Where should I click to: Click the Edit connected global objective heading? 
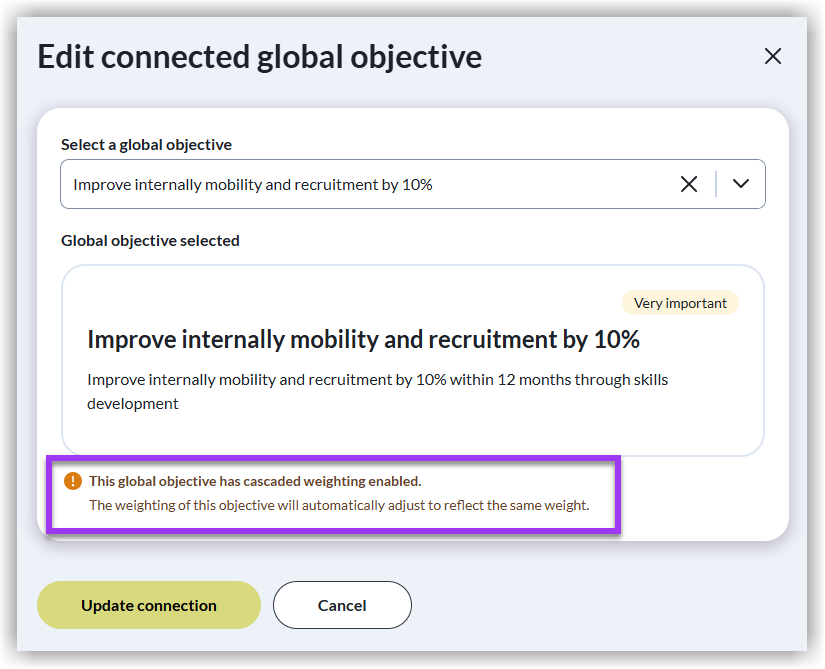pos(259,57)
